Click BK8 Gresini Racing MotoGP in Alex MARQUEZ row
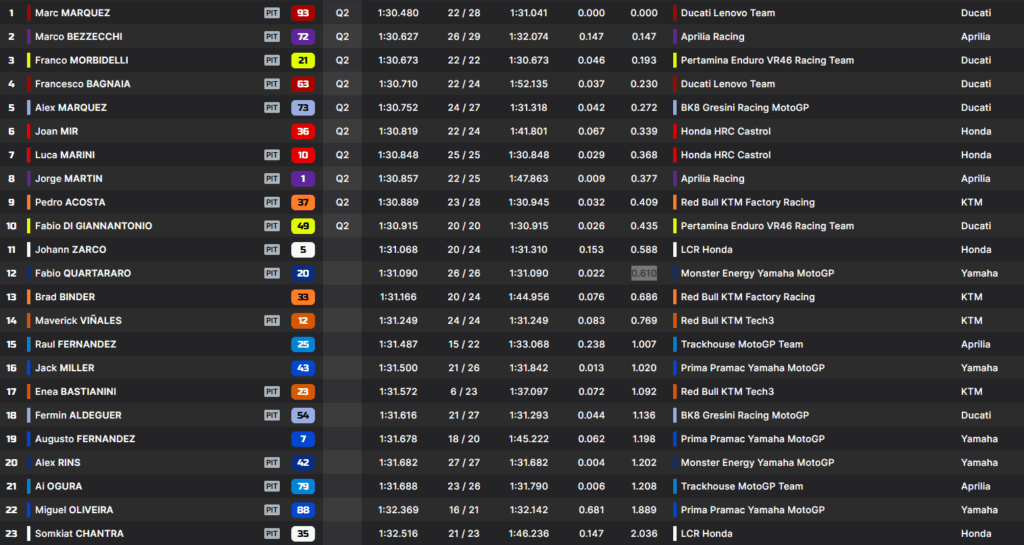Viewport: 1024px width, 545px height. (x=744, y=108)
